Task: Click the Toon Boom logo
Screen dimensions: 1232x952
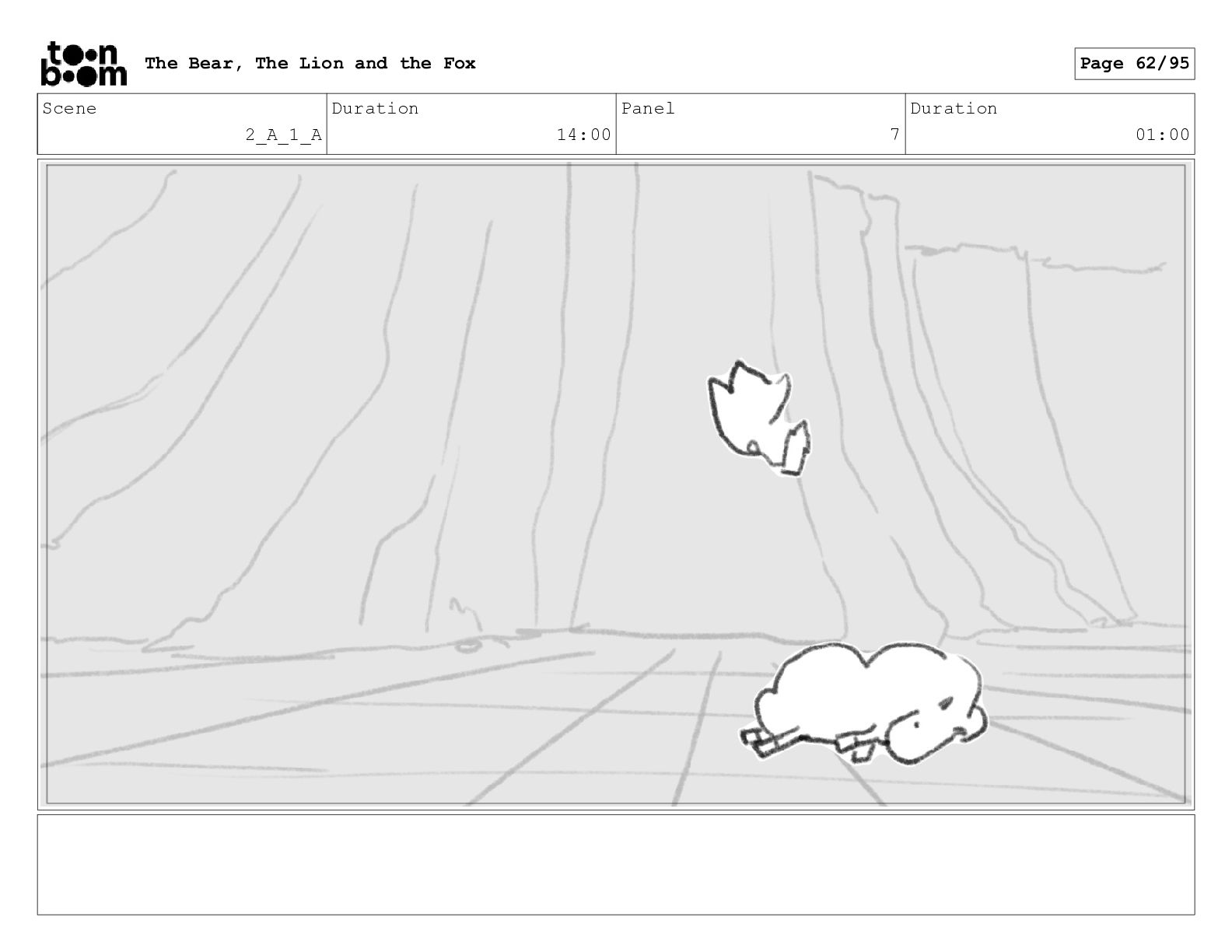Action: 83,63
